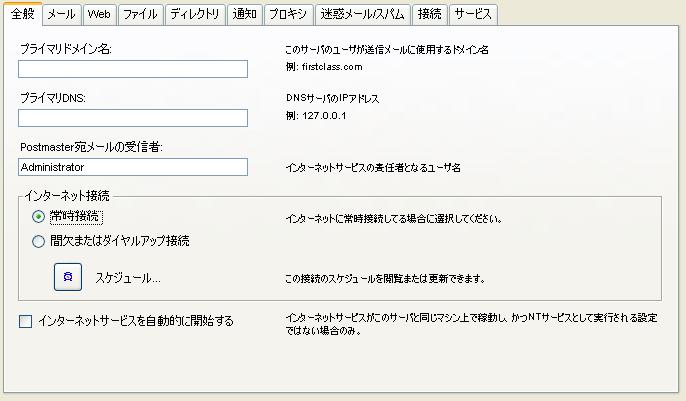This screenshot has width=686, height=401.
Task: Click the 常時接続 label text
Action: tap(76, 216)
